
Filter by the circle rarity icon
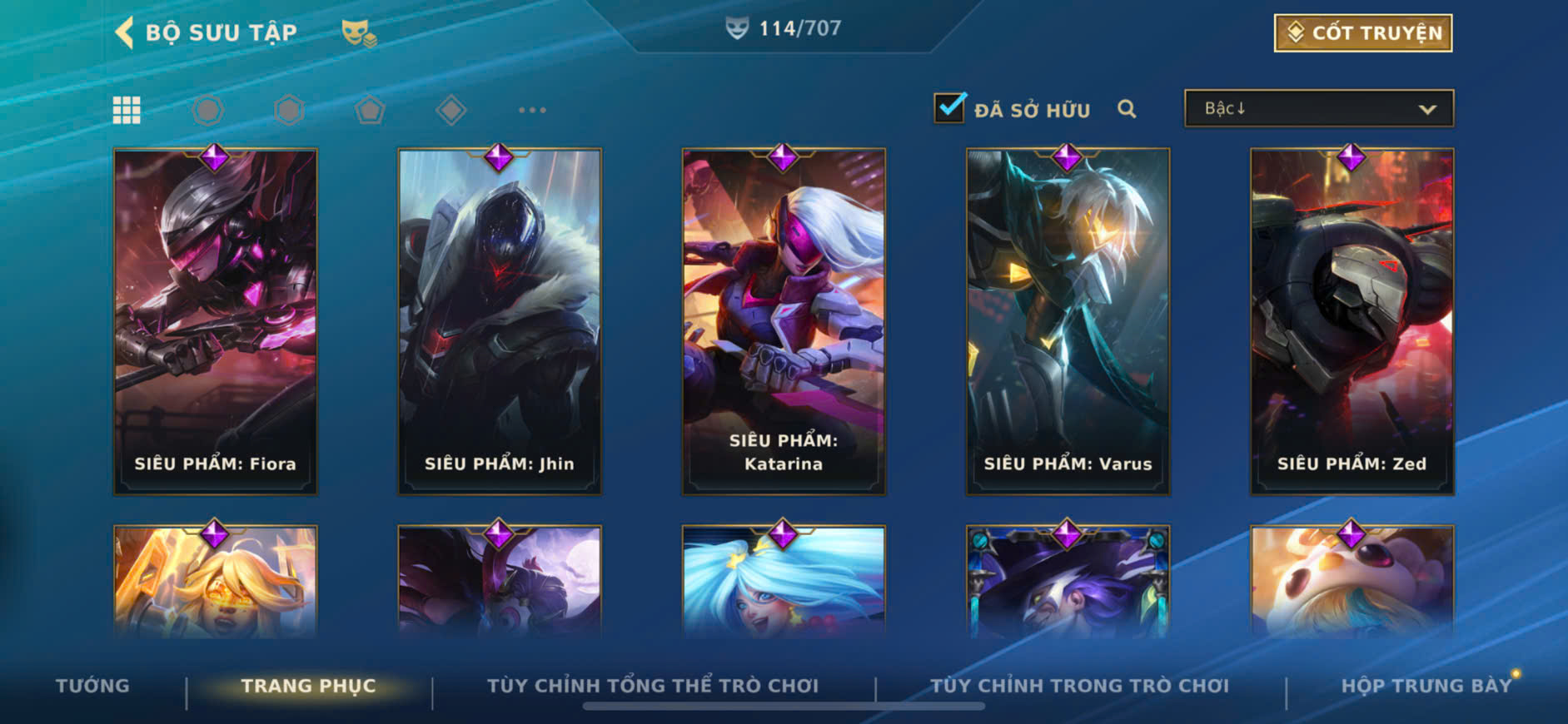click(x=207, y=110)
